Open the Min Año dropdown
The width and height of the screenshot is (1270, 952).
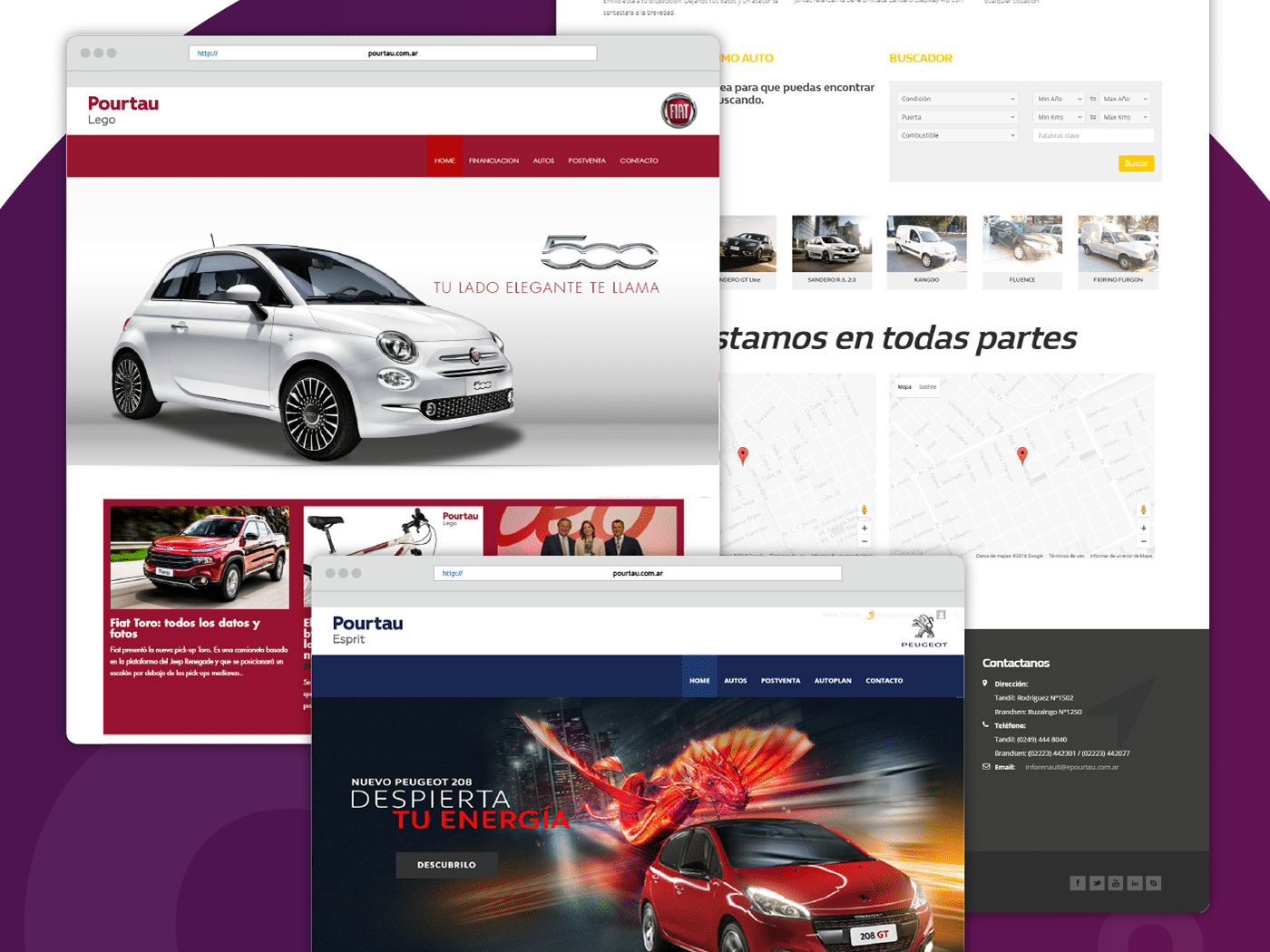(1060, 99)
